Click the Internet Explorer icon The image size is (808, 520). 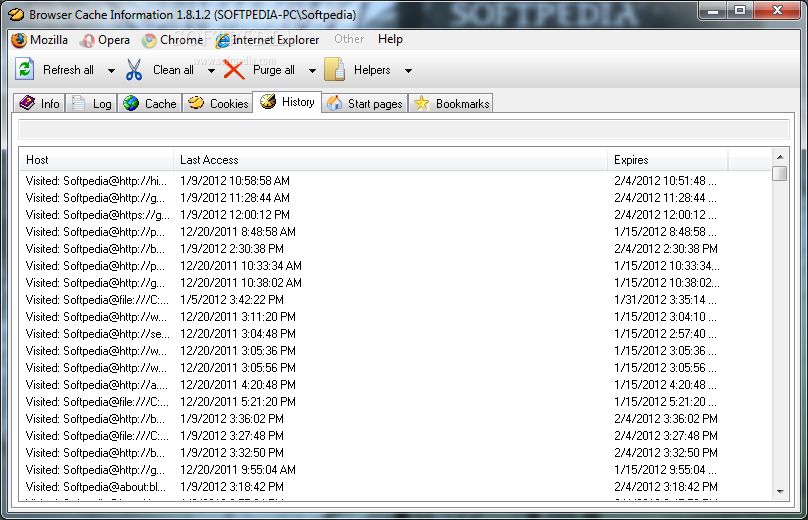click(x=223, y=40)
